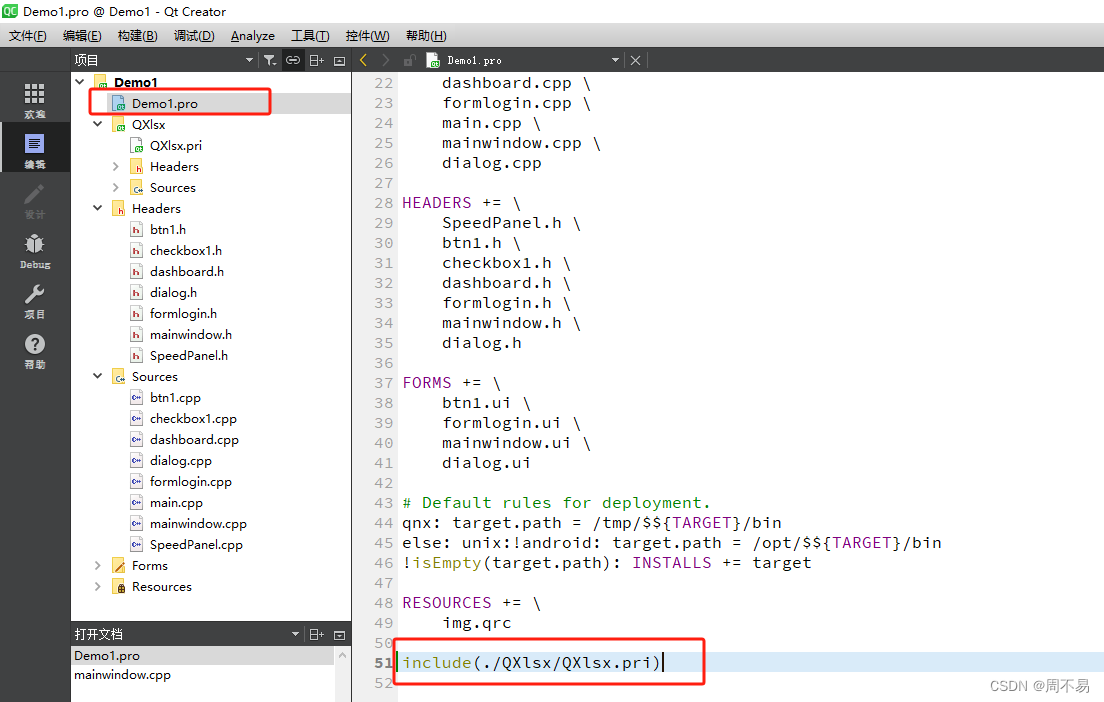
Task: Expand Headers under QXlsx
Action: click(x=115, y=166)
